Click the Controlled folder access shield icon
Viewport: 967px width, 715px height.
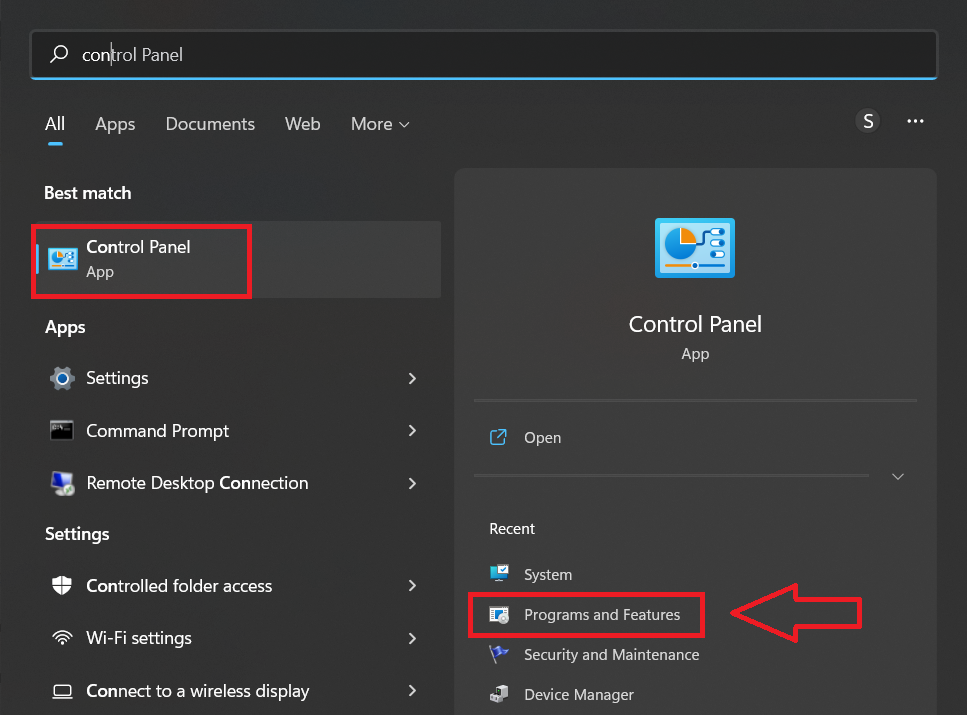coord(62,585)
